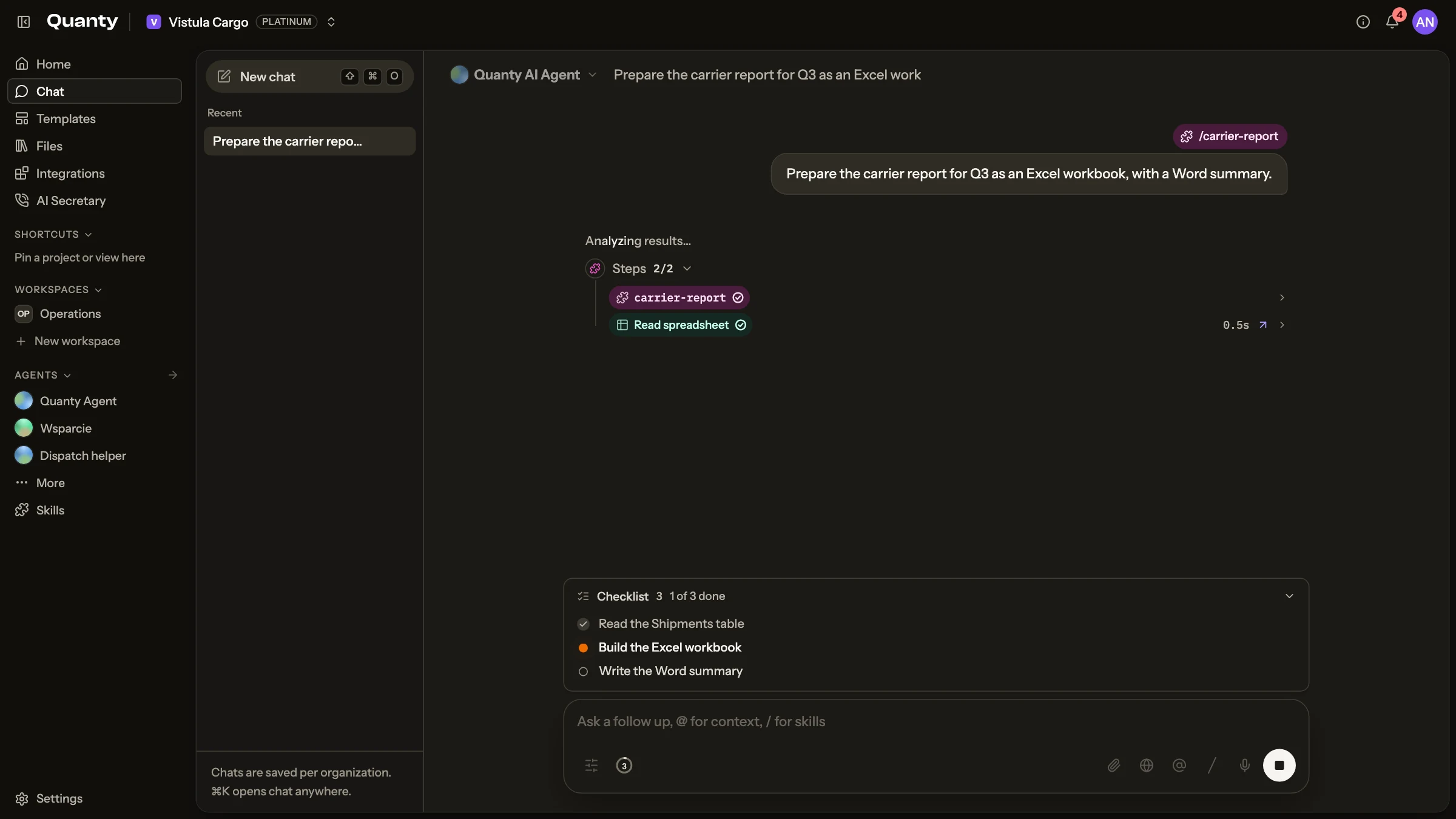
Task: Open Read spreadsheet step in new view
Action: coord(1262,325)
